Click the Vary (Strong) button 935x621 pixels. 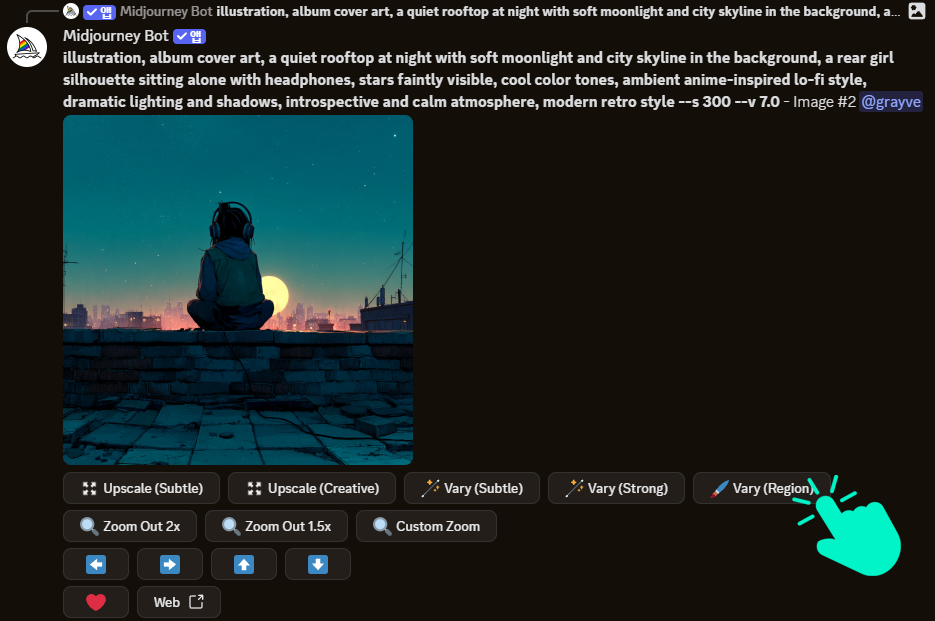point(616,488)
